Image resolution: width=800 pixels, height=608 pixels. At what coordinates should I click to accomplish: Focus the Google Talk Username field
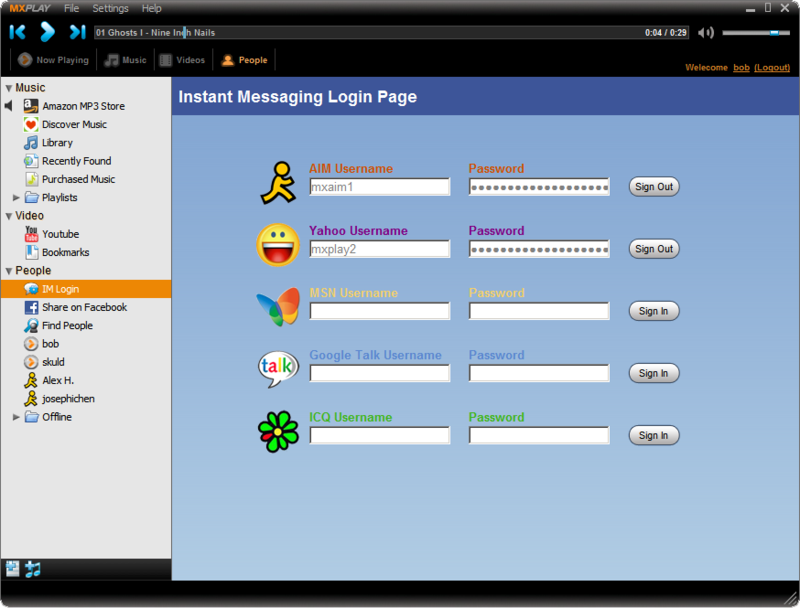pyautogui.click(x=380, y=374)
